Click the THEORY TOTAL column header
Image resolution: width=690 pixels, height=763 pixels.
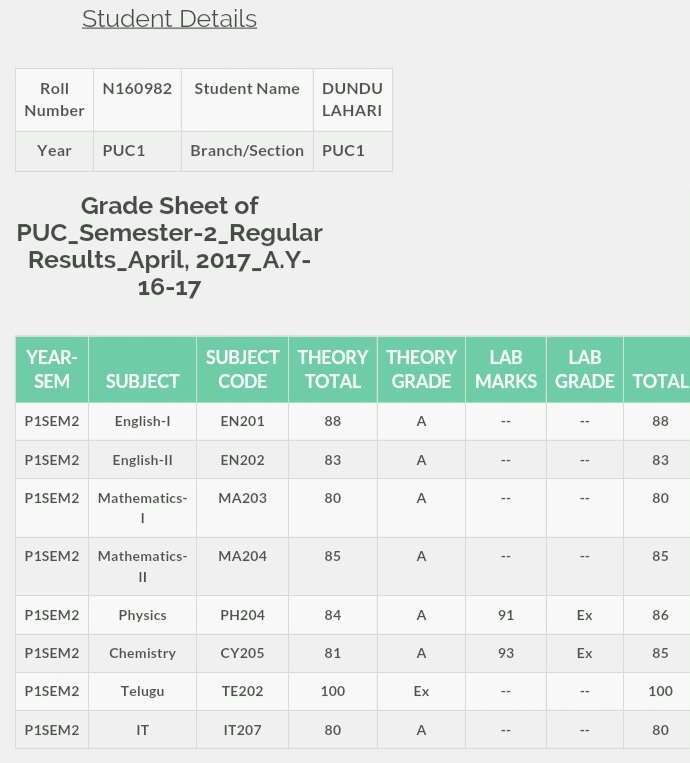click(333, 369)
